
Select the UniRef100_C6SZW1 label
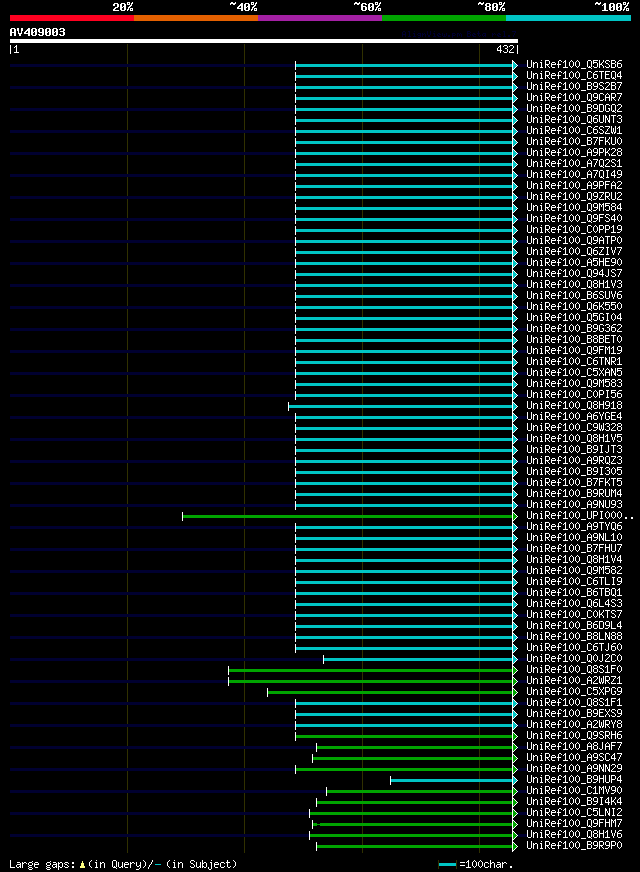coord(574,131)
